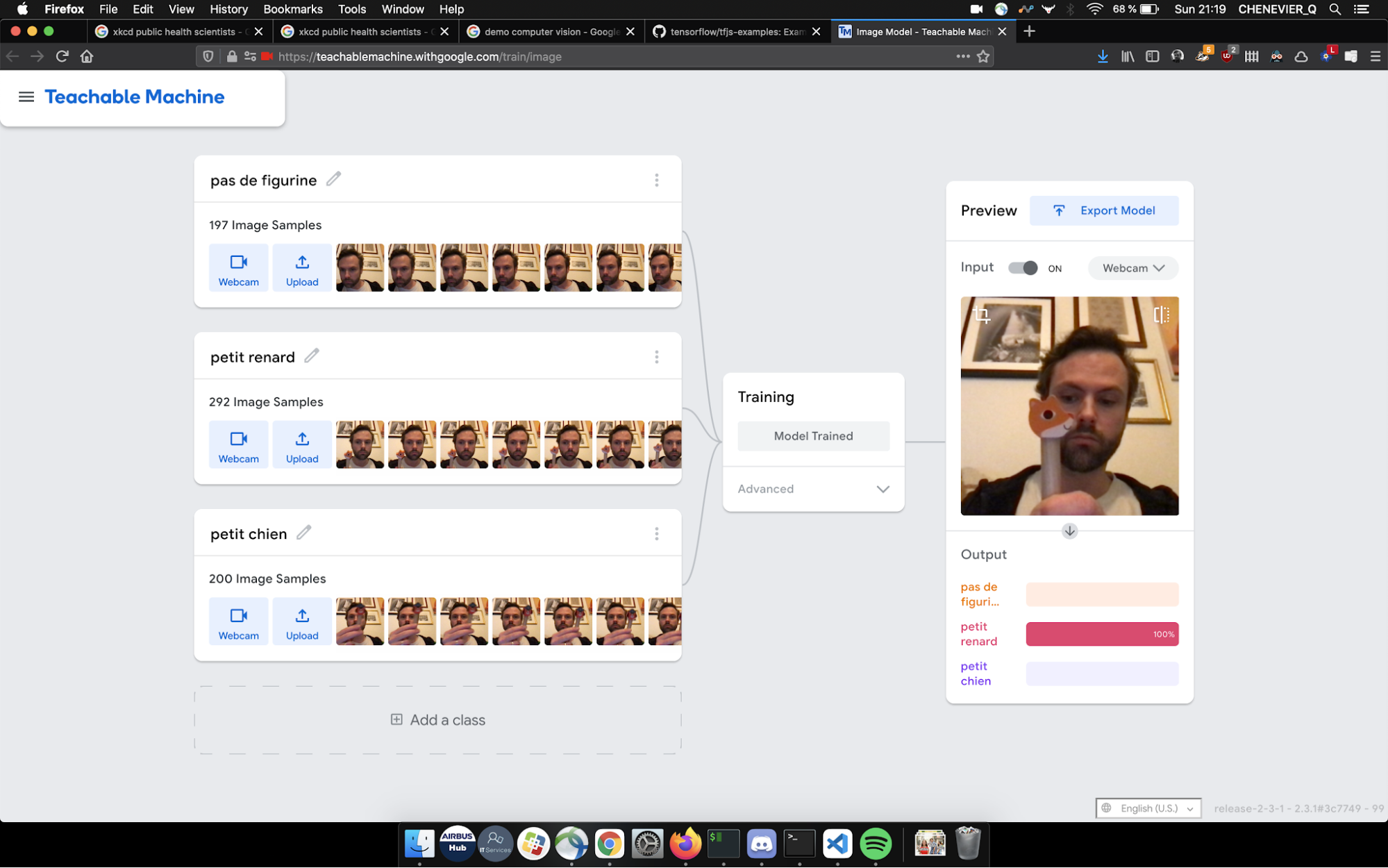Click the flip image icon on the preview

[x=1161, y=315]
